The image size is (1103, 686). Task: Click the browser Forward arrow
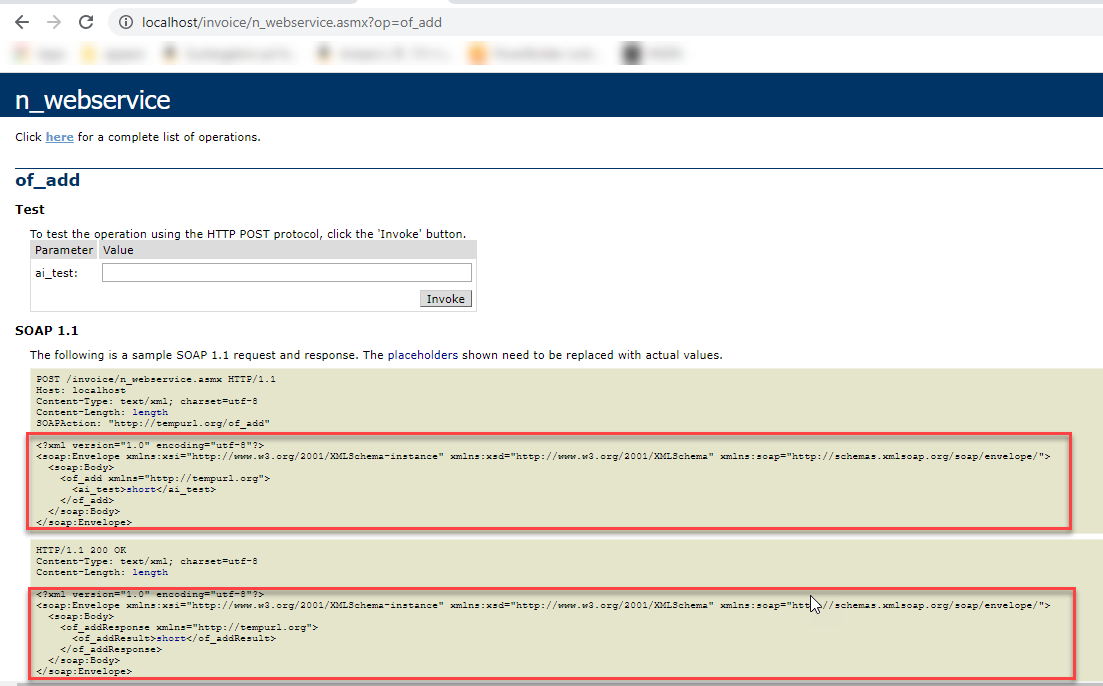(54, 22)
